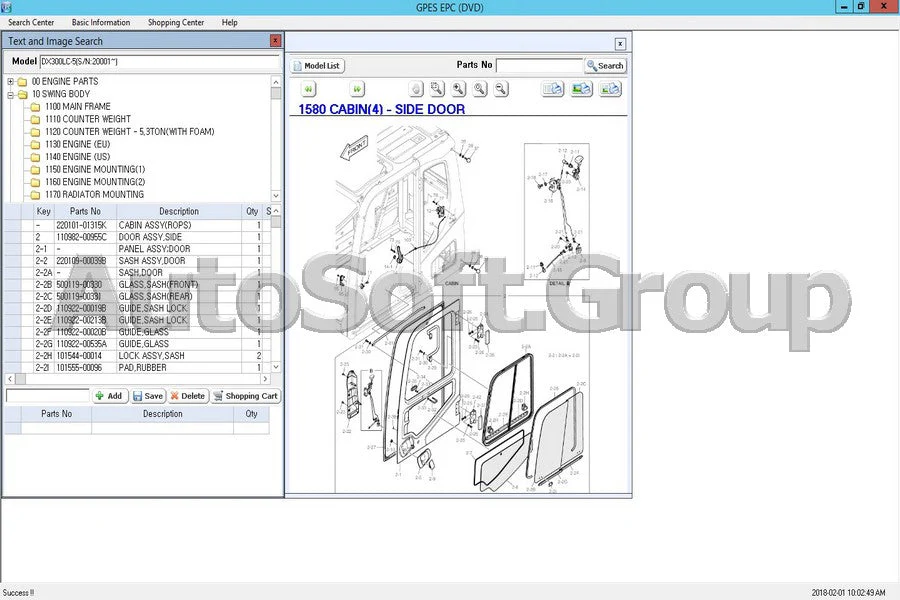This screenshot has height=600, width=900.
Task: Click the area zoom selection tool
Action: 437,89
